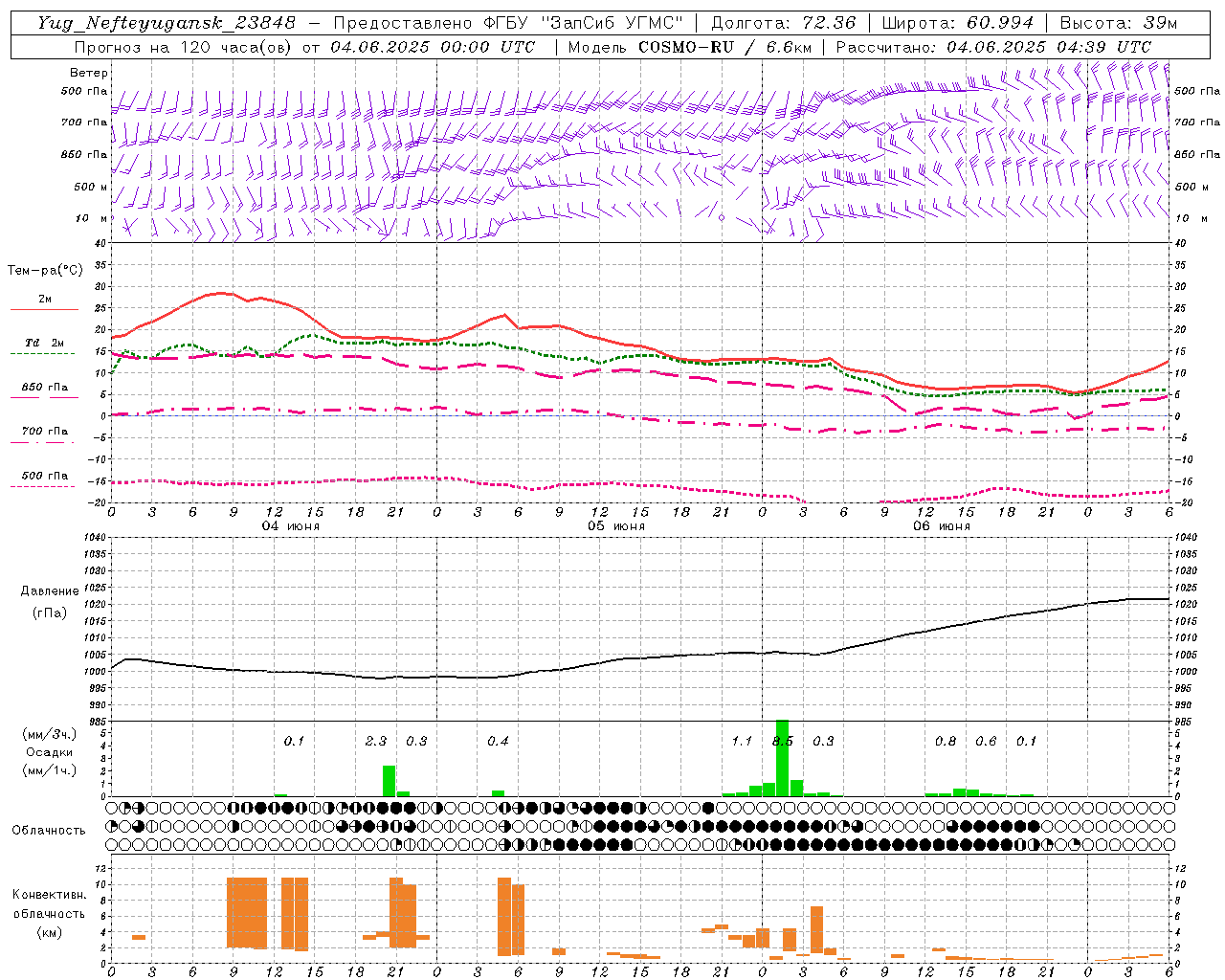This screenshot has width=1225, height=980.
Task: Click the 06 июня date label
Action: point(942,526)
